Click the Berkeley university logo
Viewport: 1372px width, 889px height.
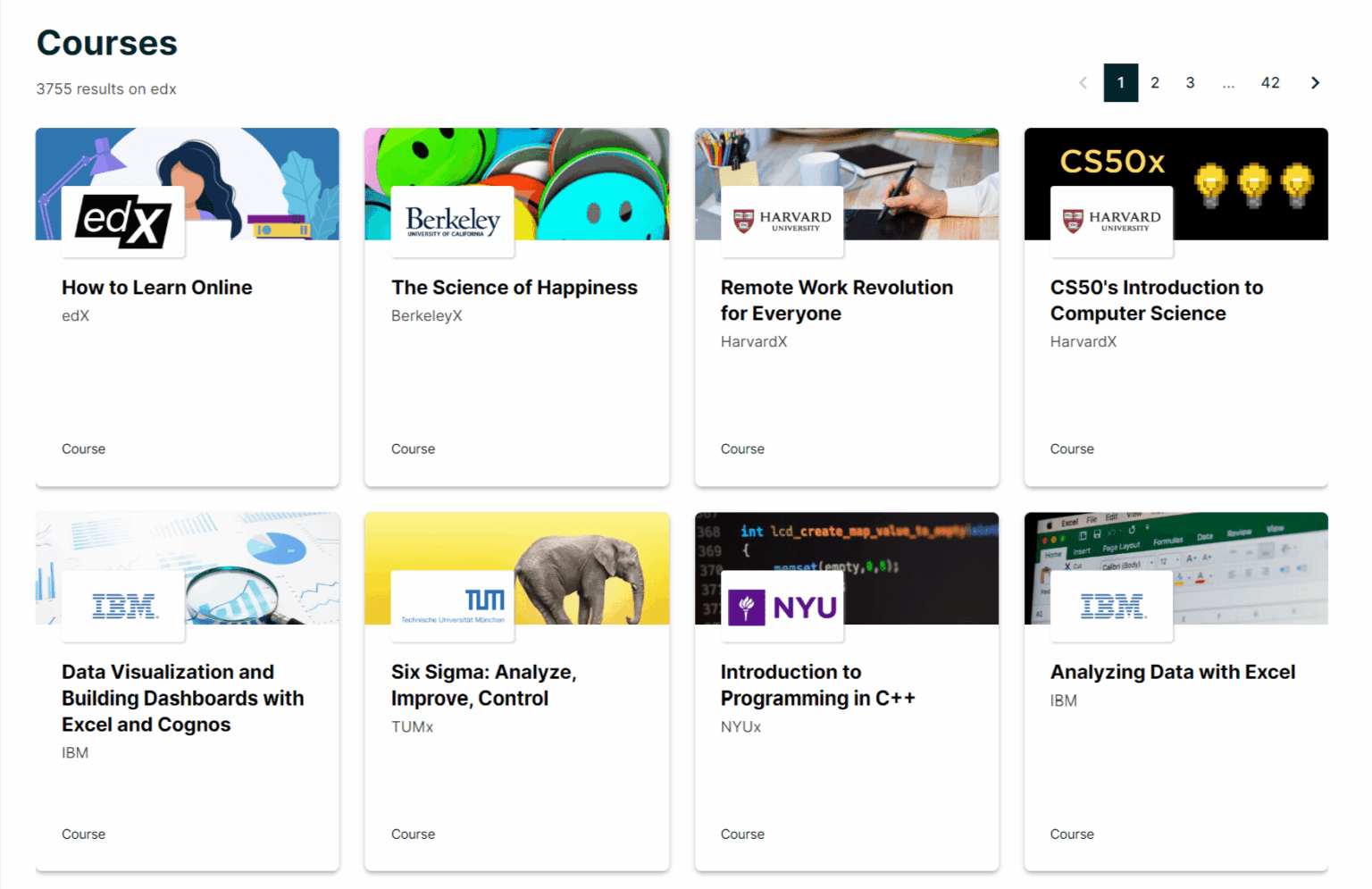click(452, 222)
